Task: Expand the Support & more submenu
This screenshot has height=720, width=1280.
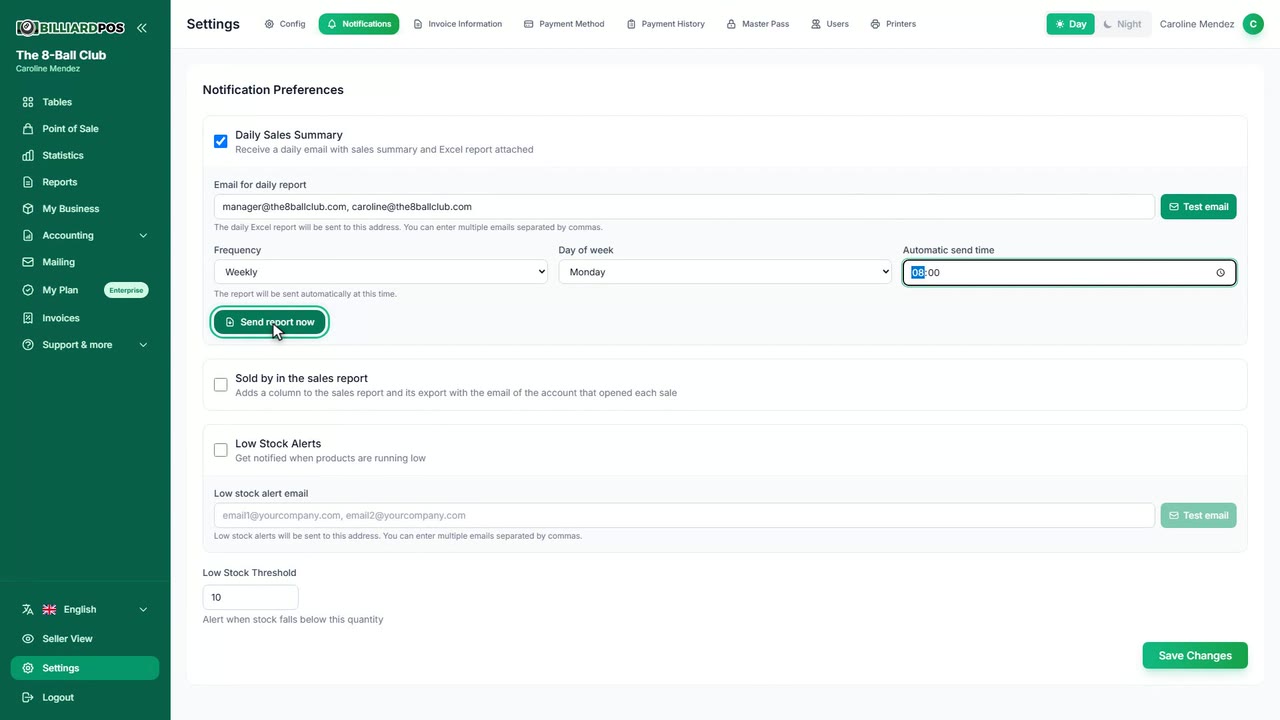Action: (x=85, y=345)
